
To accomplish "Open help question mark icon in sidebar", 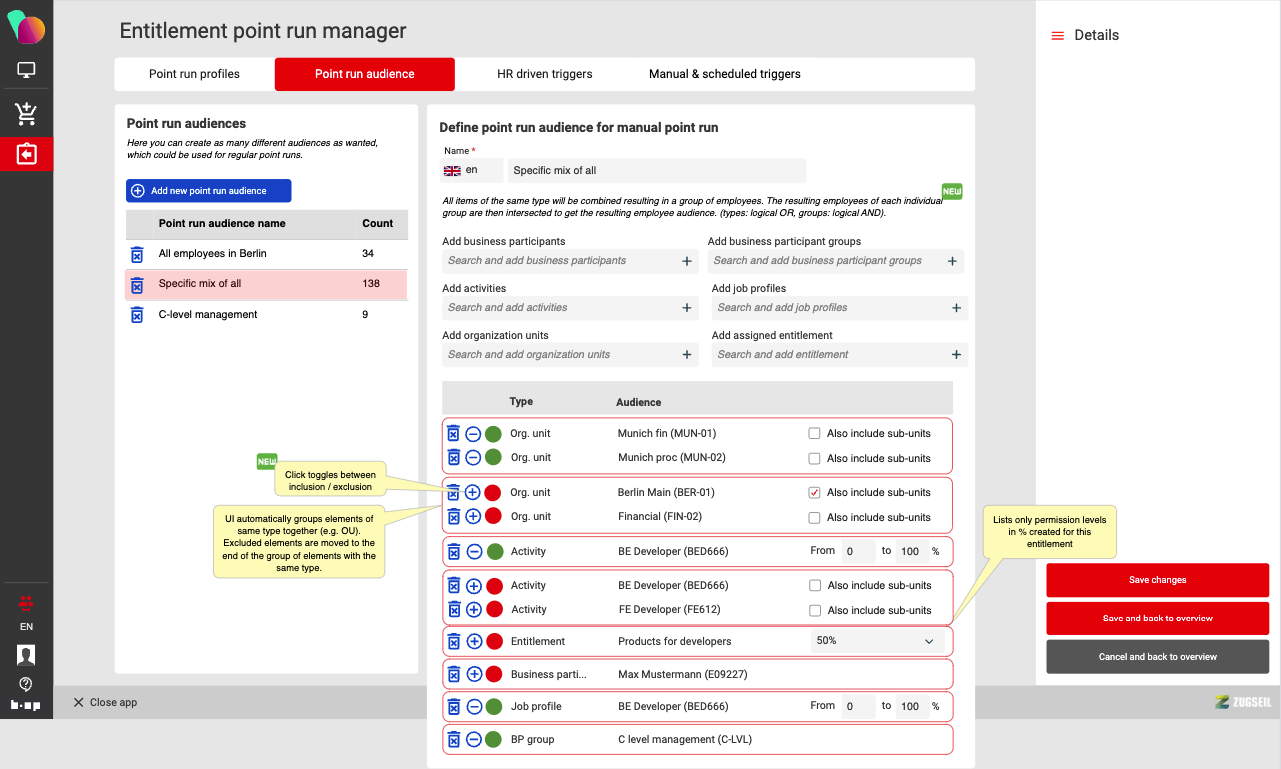I will click(x=26, y=684).
